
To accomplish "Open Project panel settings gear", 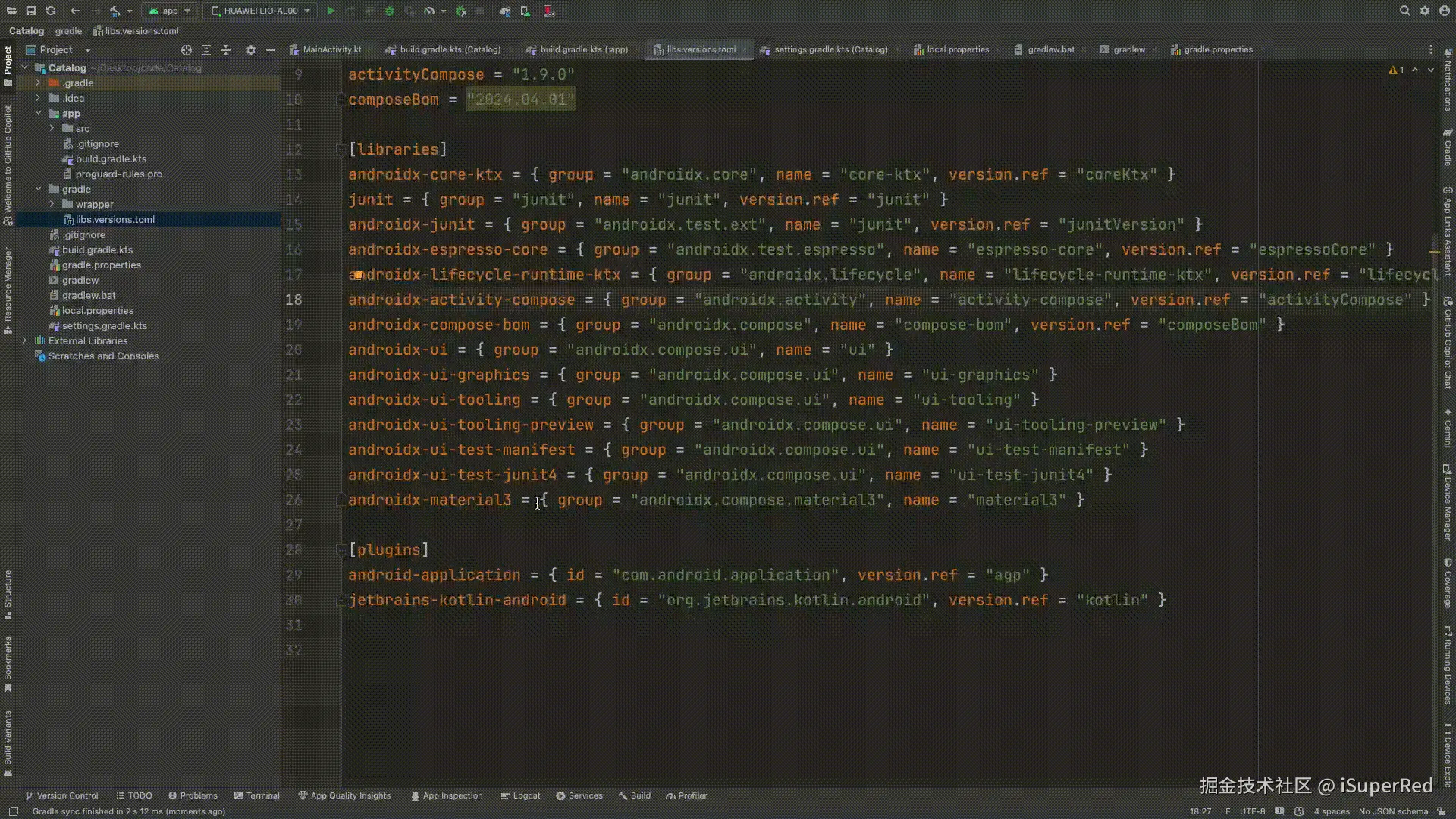I will [x=251, y=50].
